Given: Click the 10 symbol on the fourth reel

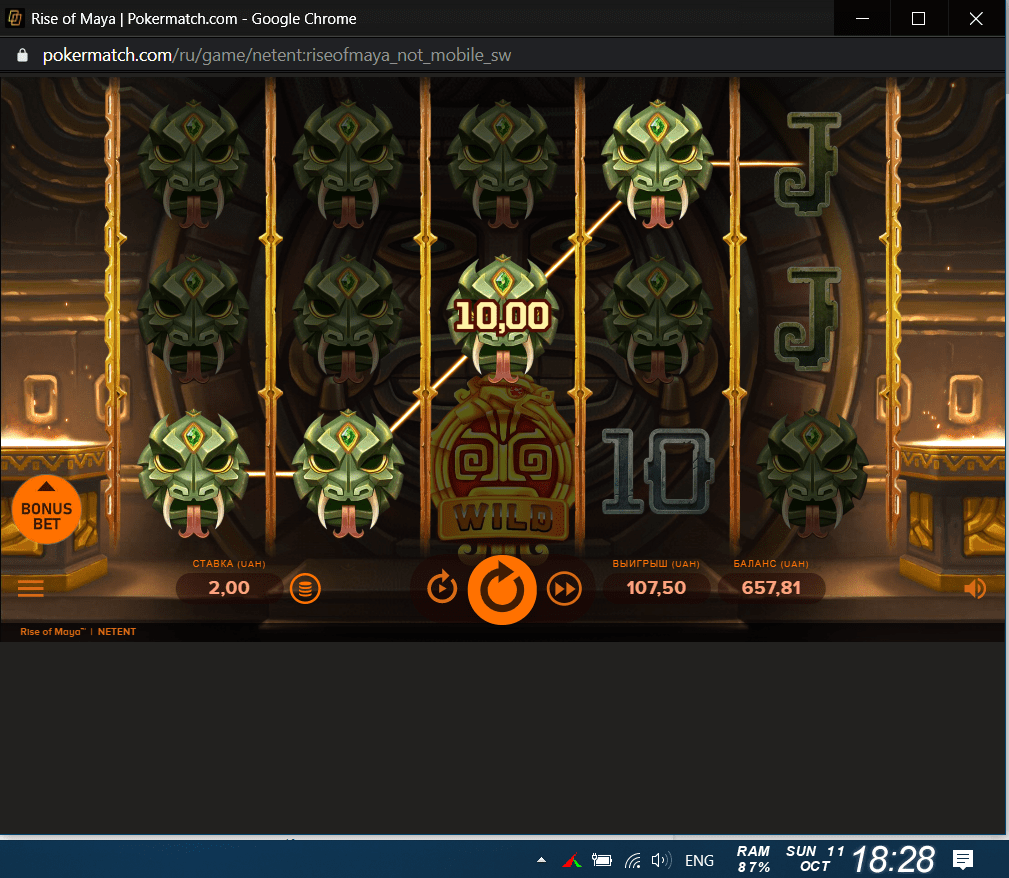Looking at the screenshot, I should pyautogui.click(x=657, y=471).
